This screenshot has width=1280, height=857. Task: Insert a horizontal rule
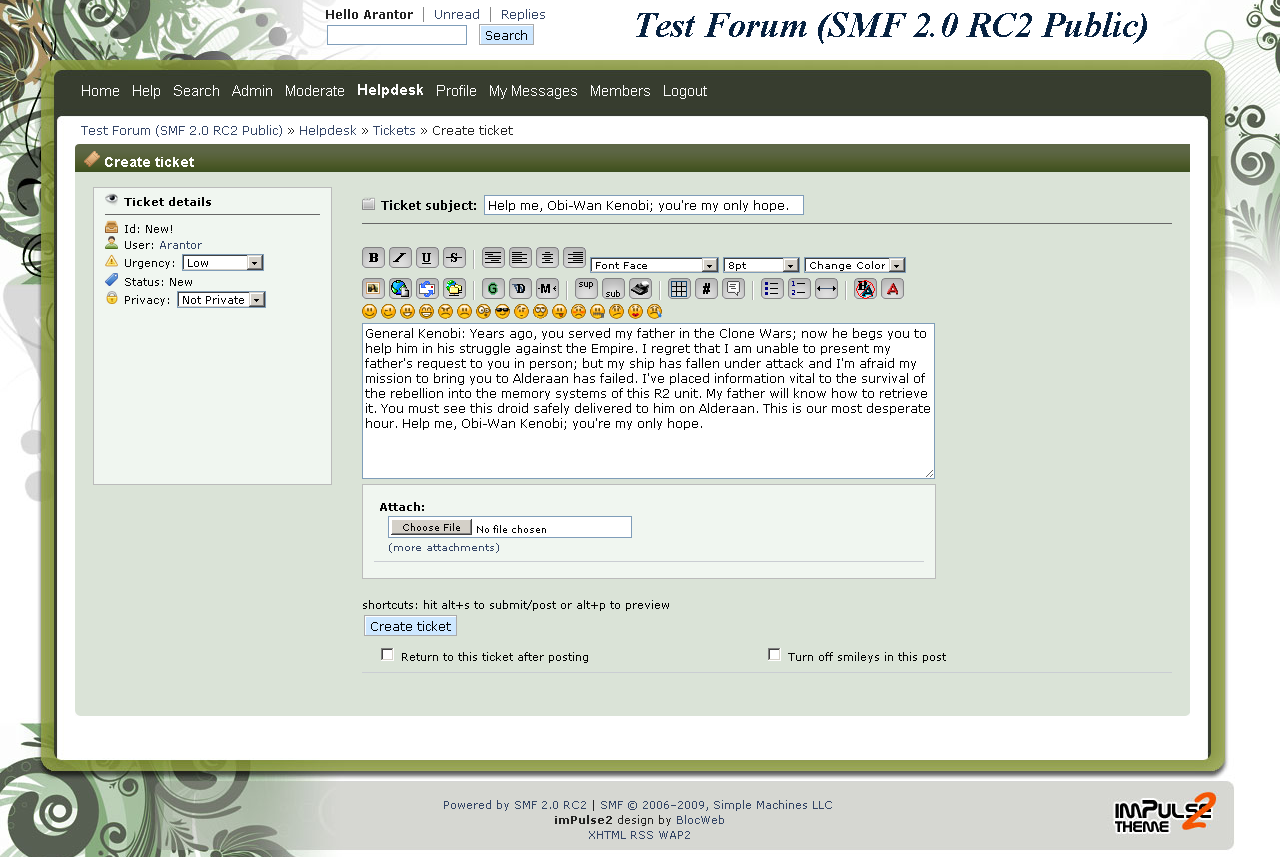(826, 289)
